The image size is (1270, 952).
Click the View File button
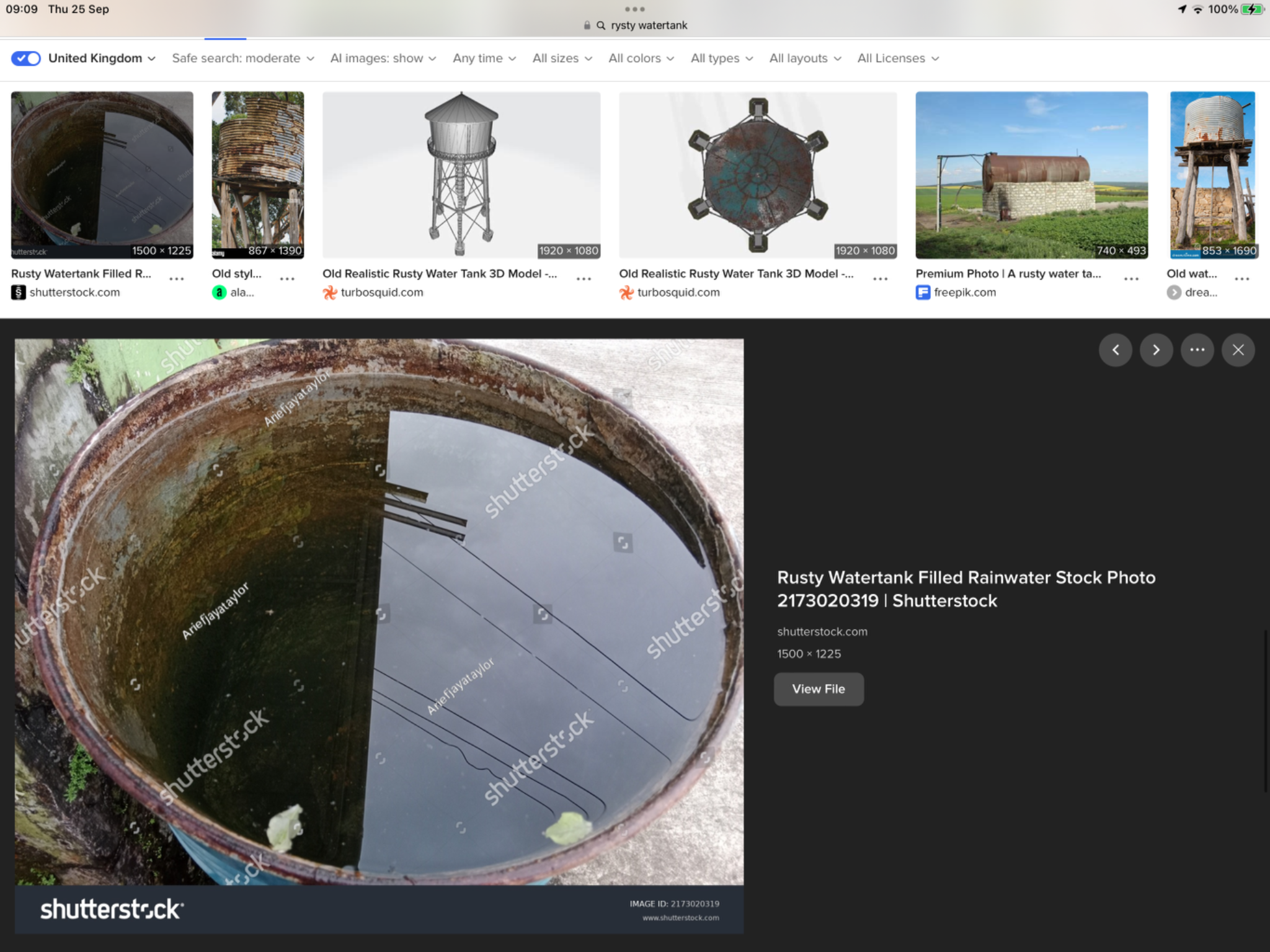click(x=819, y=689)
